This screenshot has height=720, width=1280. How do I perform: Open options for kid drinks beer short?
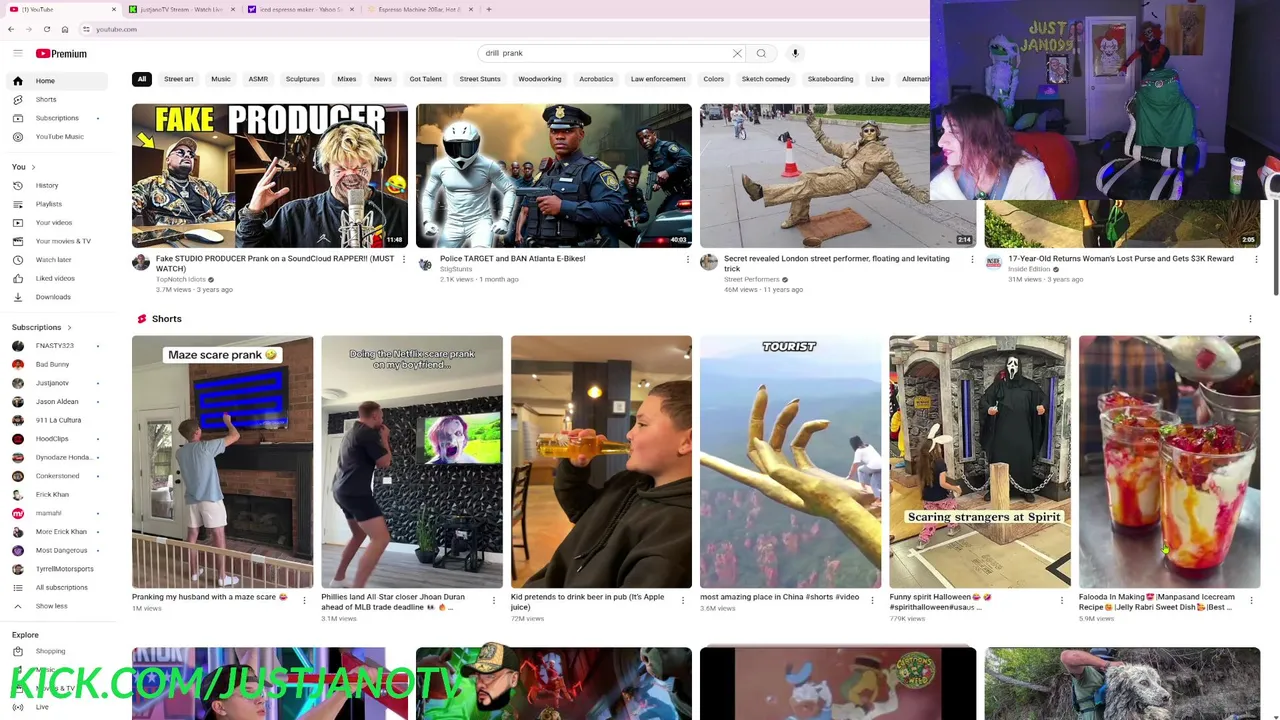(x=683, y=600)
